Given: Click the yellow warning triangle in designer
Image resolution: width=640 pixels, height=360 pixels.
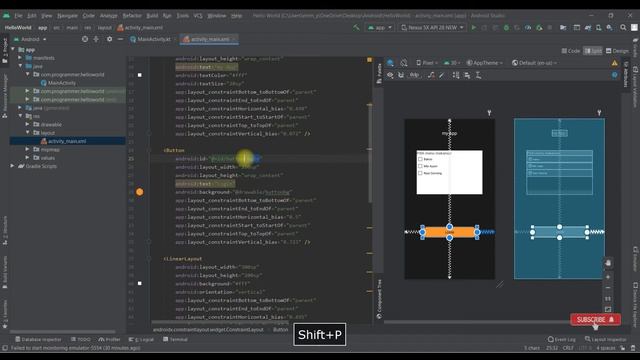Looking at the screenshot, I should tap(615, 63).
